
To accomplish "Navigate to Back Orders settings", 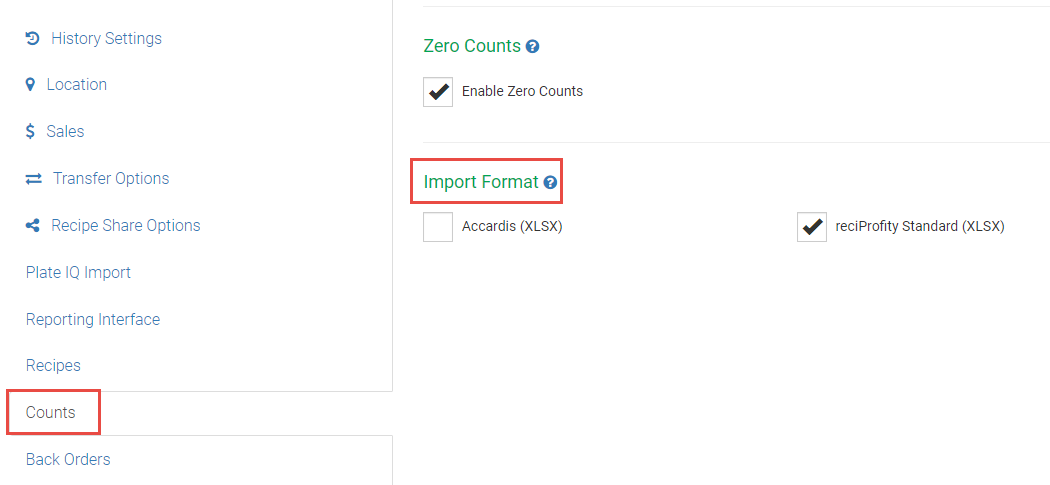I will 68,459.
